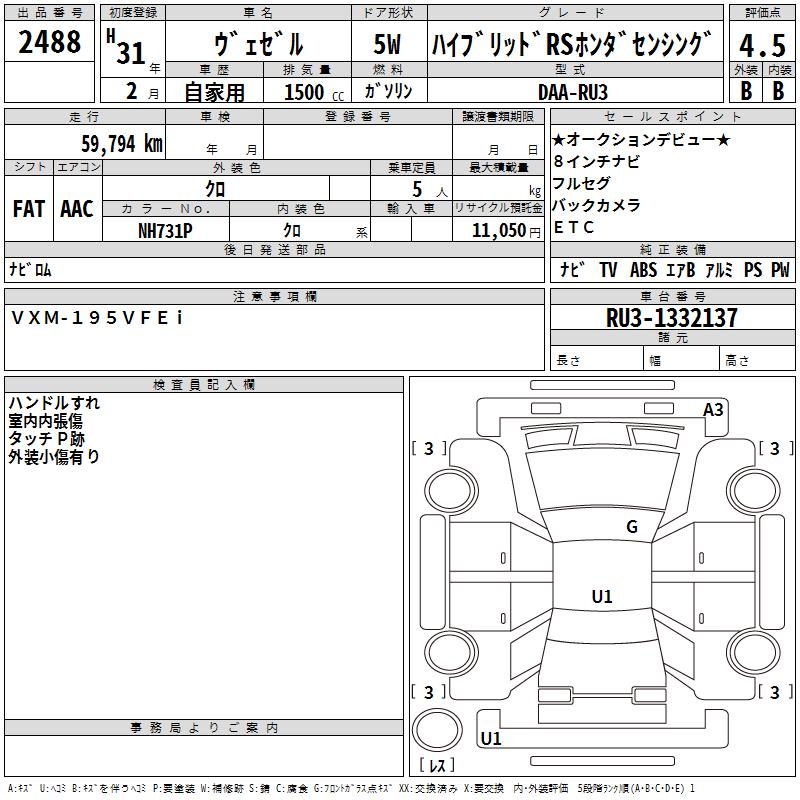Click the seating capacity 5 人
Screen dimensions: 800x800
coord(429,190)
